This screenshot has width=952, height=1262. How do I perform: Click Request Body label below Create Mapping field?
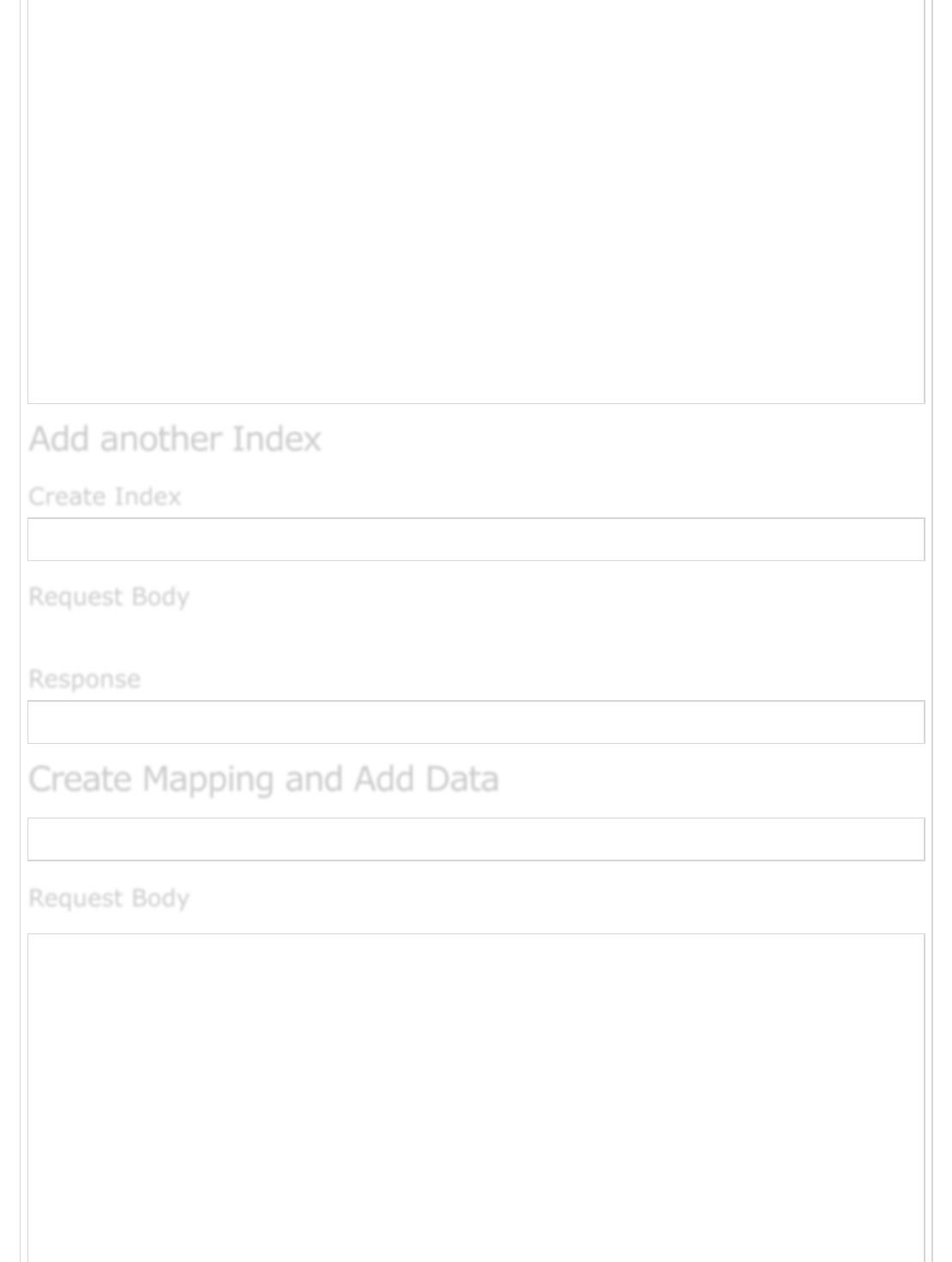click(x=109, y=898)
